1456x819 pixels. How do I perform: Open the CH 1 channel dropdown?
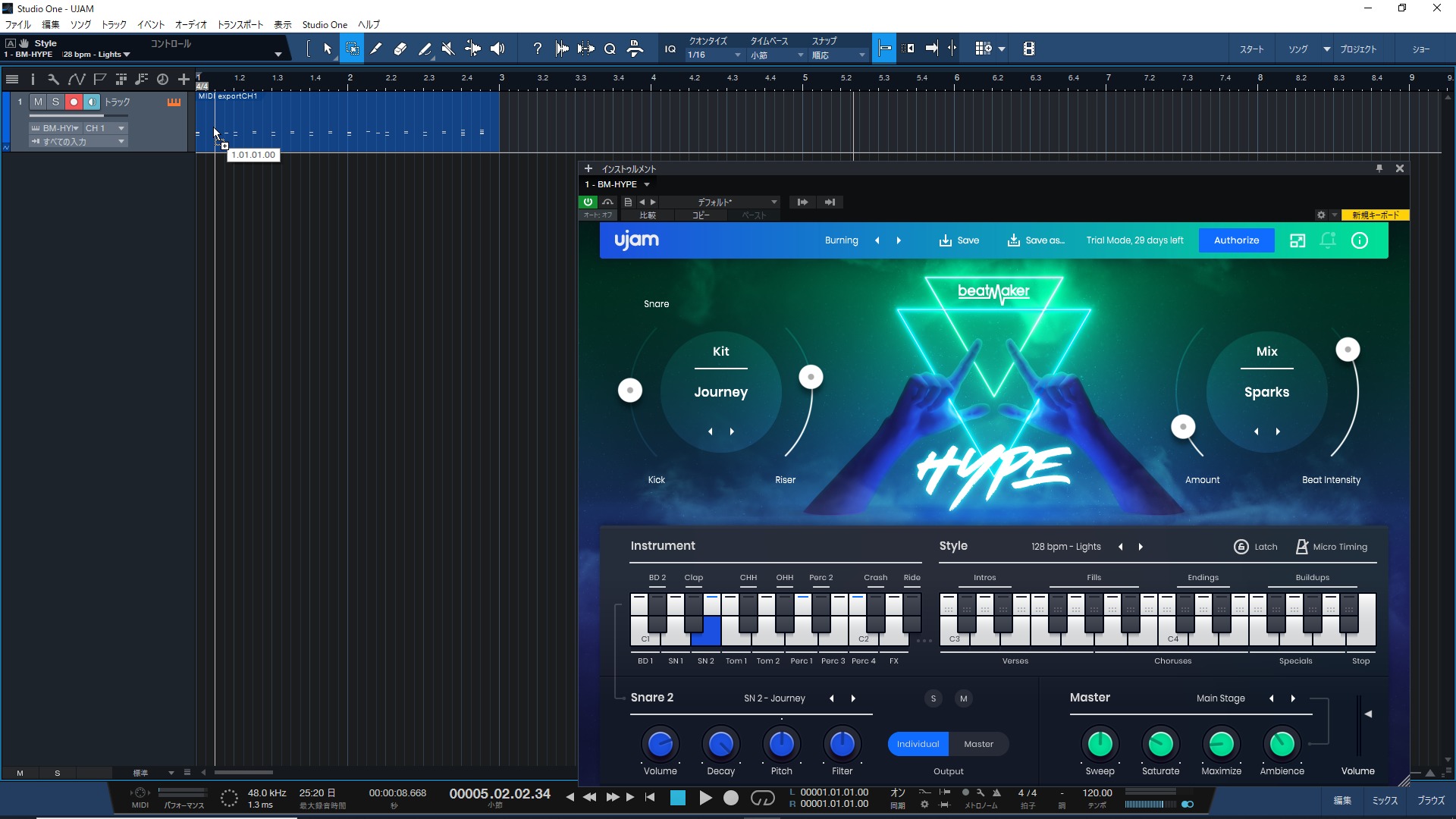click(105, 128)
